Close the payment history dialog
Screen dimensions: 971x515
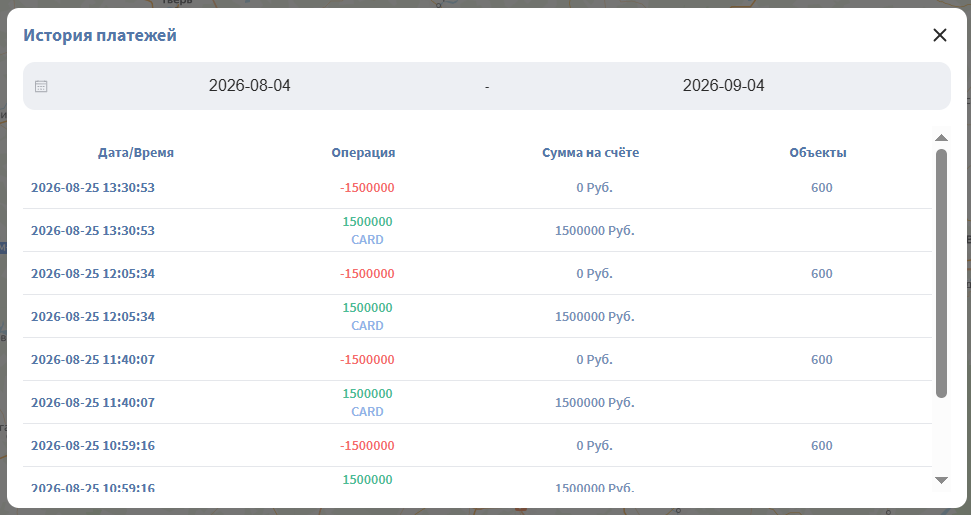pos(939,35)
